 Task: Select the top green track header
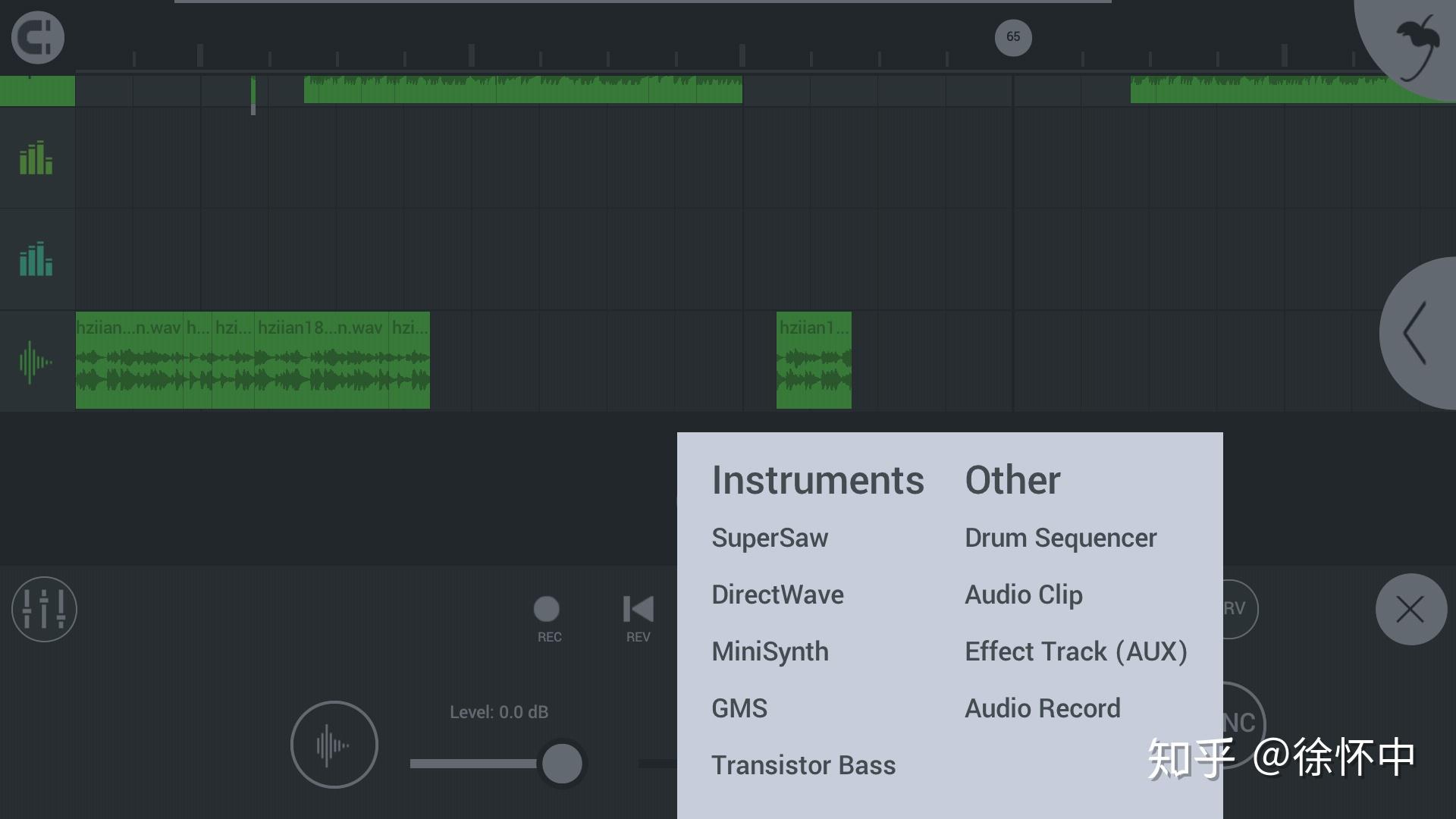(x=37, y=90)
